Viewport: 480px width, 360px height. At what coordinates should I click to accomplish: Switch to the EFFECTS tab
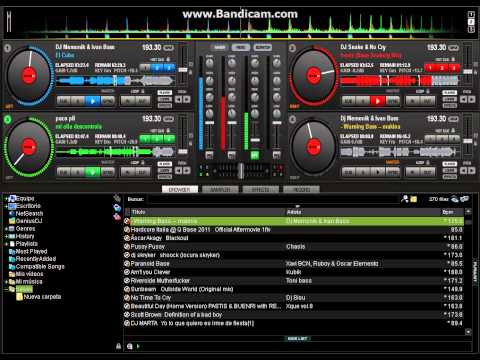[x=261, y=189]
